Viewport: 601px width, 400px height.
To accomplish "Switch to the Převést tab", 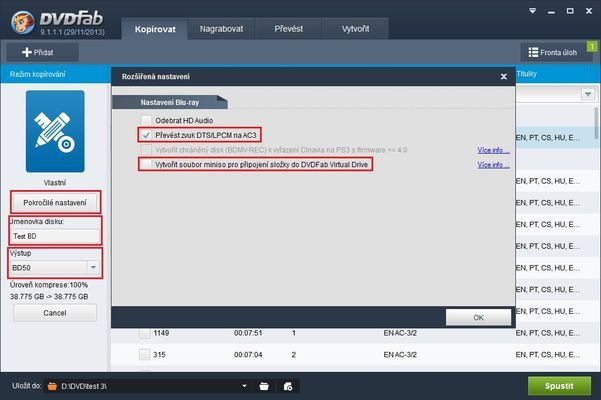I will point(288,29).
